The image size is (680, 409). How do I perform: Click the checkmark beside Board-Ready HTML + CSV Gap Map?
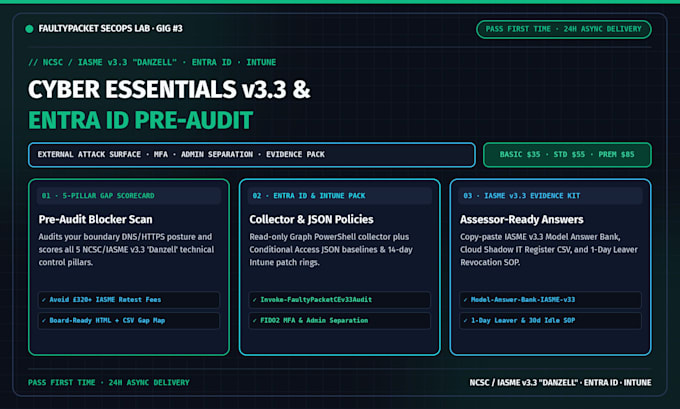click(x=44, y=321)
